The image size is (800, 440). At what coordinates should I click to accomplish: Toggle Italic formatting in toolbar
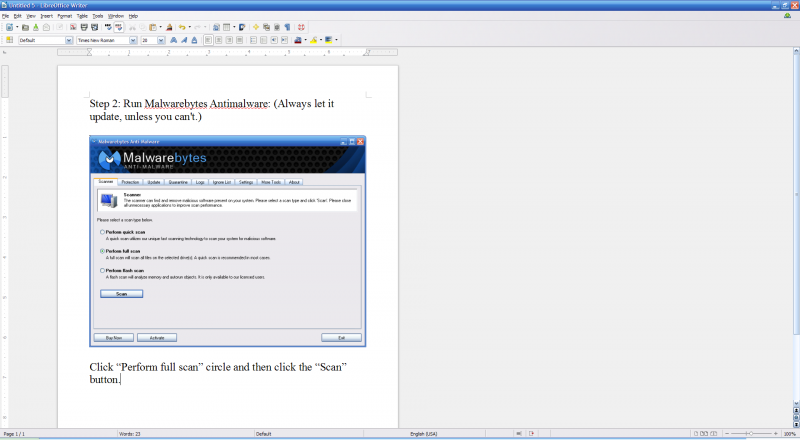[x=183, y=40]
